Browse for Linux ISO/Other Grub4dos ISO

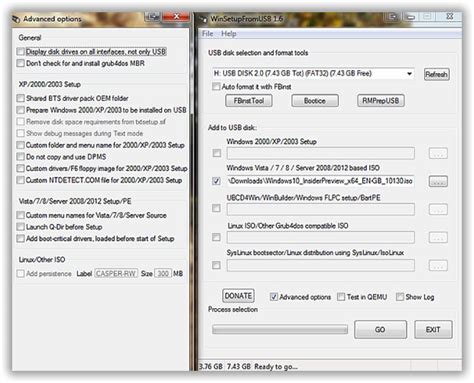coord(438,237)
